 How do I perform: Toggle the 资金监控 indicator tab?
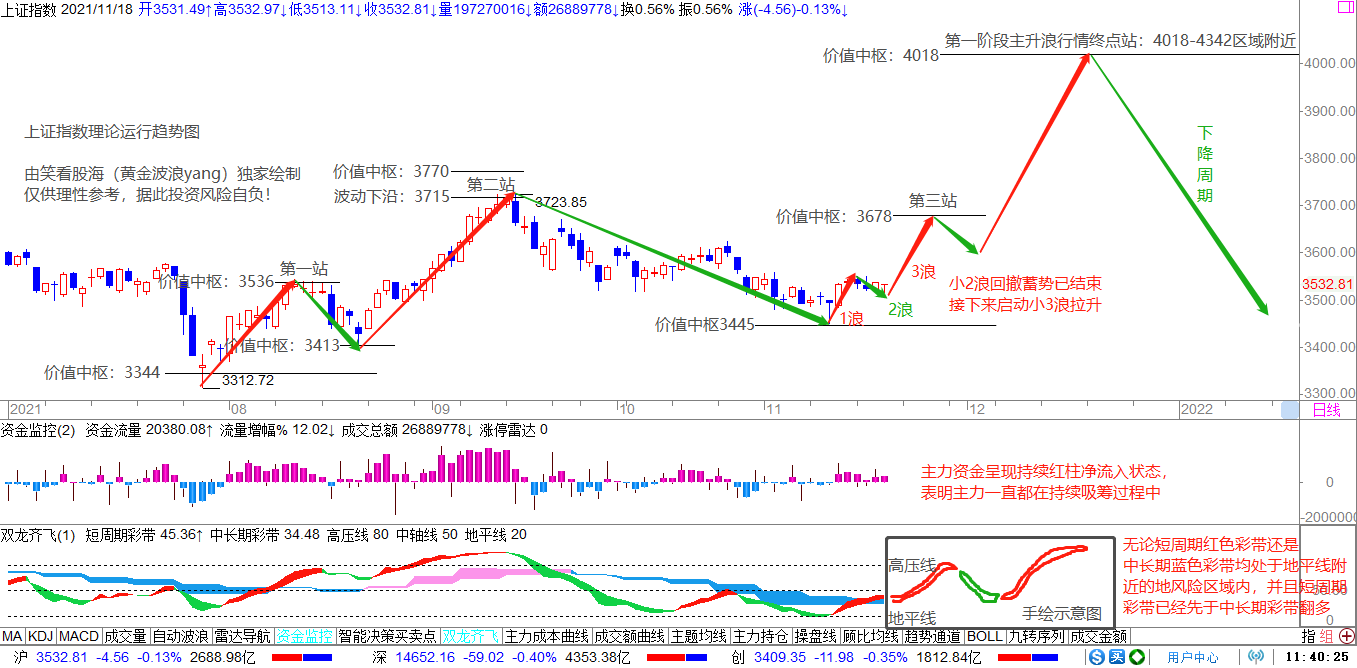pos(304,636)
